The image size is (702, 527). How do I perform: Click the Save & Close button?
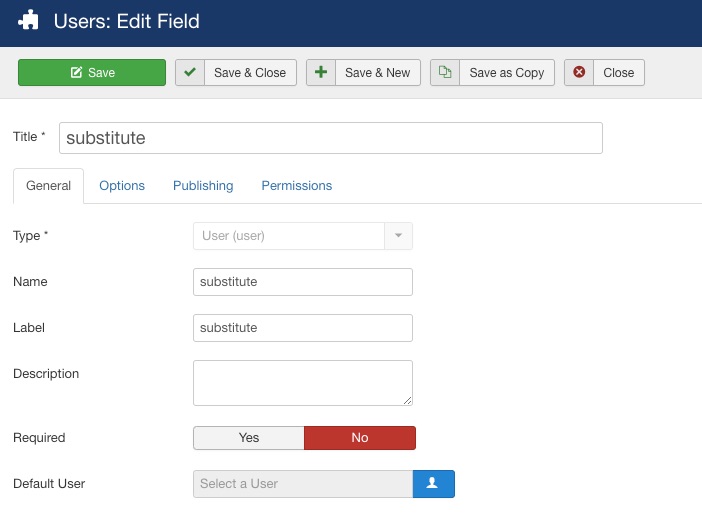click(235, 72)
